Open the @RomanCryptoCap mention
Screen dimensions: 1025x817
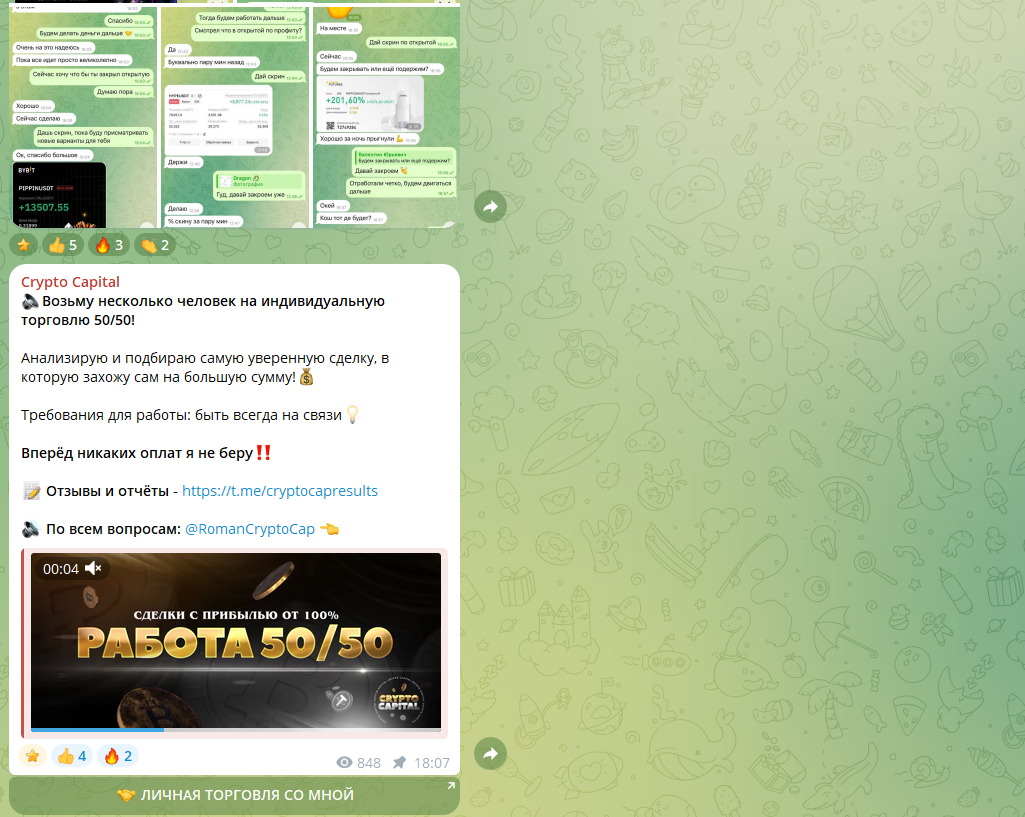point(250,529)
